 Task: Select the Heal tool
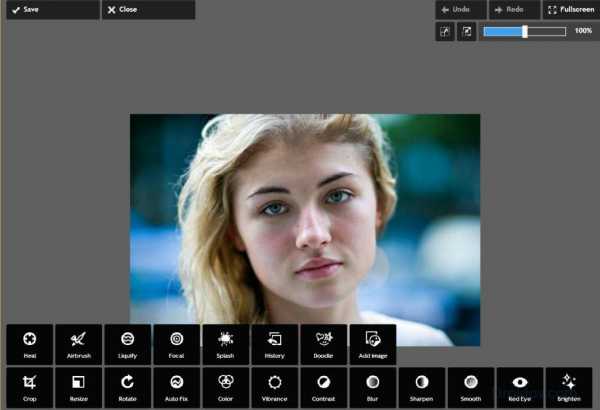click(x=29, y=344)
